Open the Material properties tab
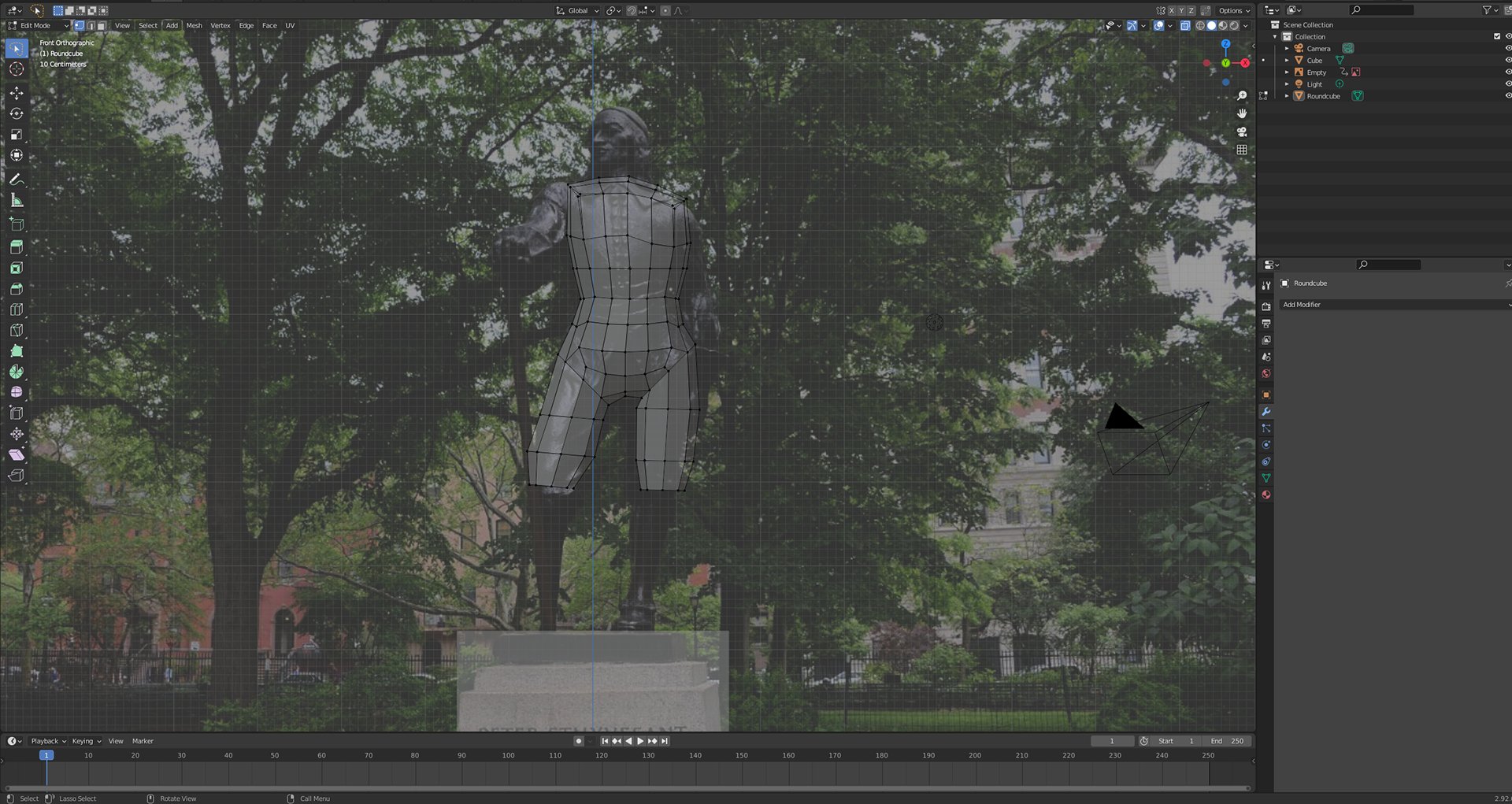 click(x=1266, y=495)
